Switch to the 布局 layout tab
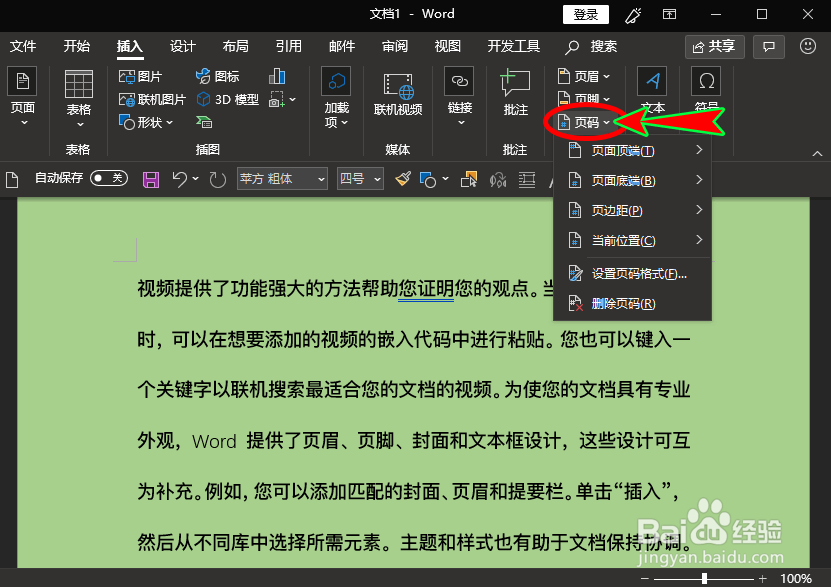Screen dimensions: 831x587 point(236,47)
